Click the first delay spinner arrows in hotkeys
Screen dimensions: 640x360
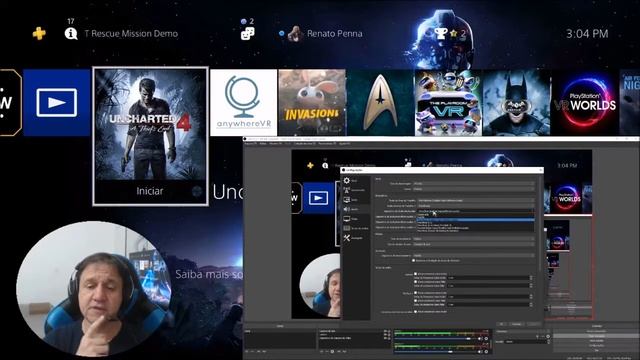tap(531, 278)
